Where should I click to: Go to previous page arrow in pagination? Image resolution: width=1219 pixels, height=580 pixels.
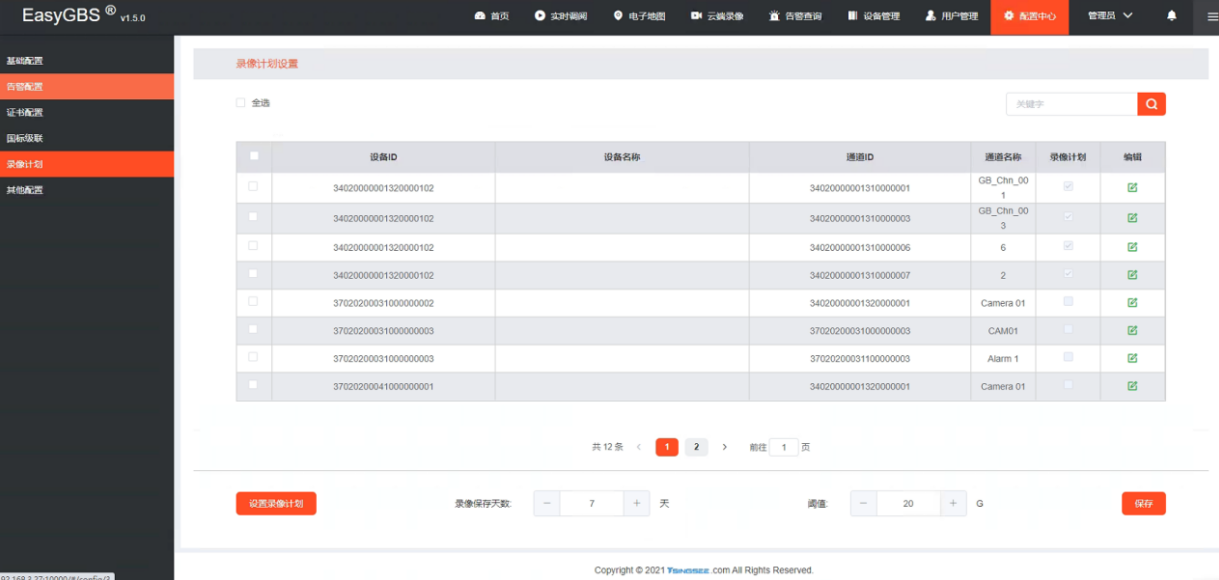[639, 447]
